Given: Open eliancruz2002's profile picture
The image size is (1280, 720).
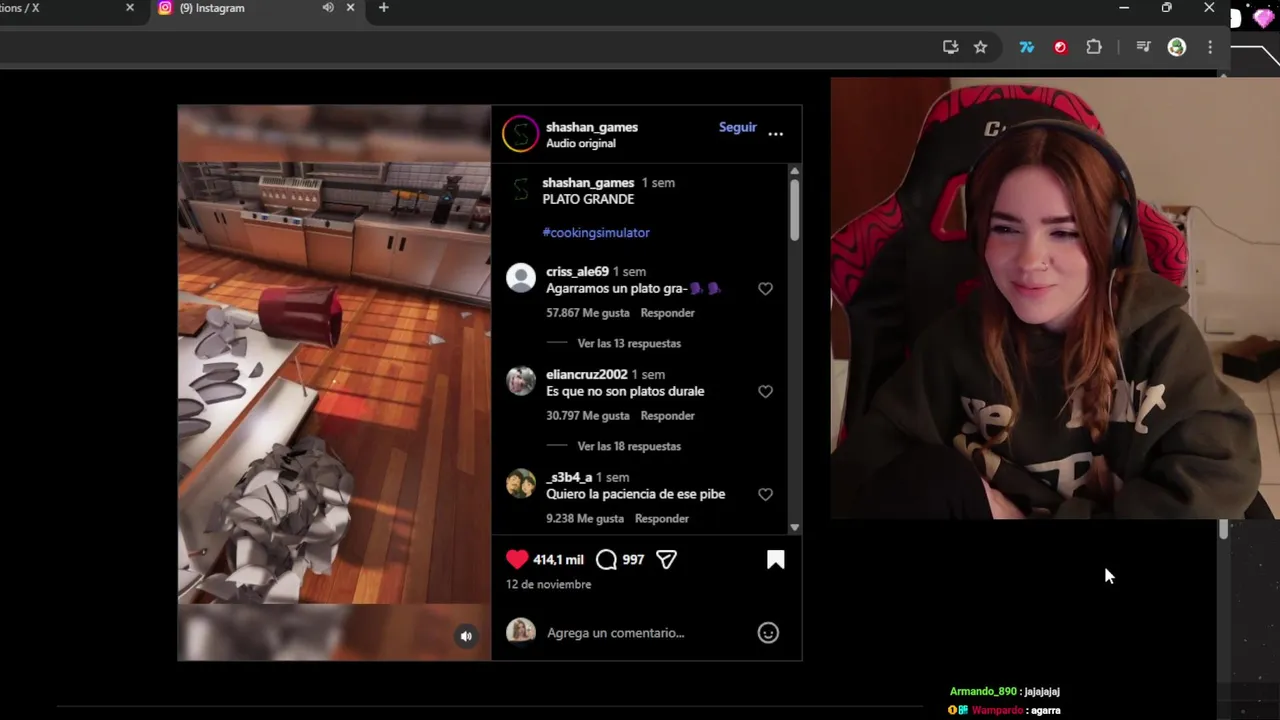Looking at the screenshot, I should pos(521,381).
